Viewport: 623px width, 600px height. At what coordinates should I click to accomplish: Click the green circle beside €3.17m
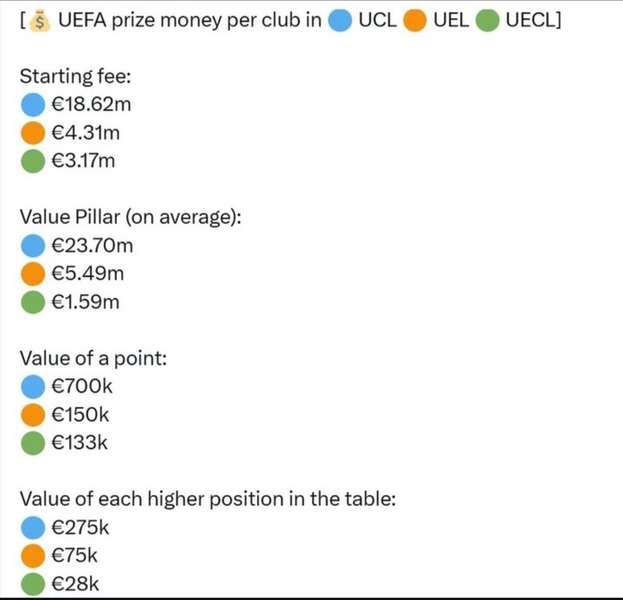(x=33, y=161)
